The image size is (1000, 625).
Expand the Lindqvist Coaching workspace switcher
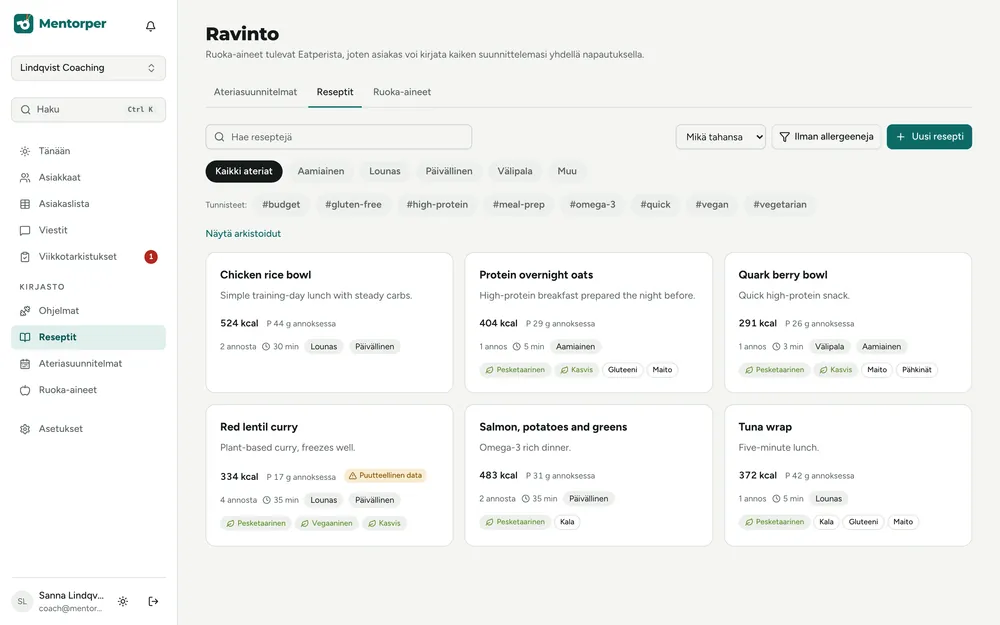(89, 68)
